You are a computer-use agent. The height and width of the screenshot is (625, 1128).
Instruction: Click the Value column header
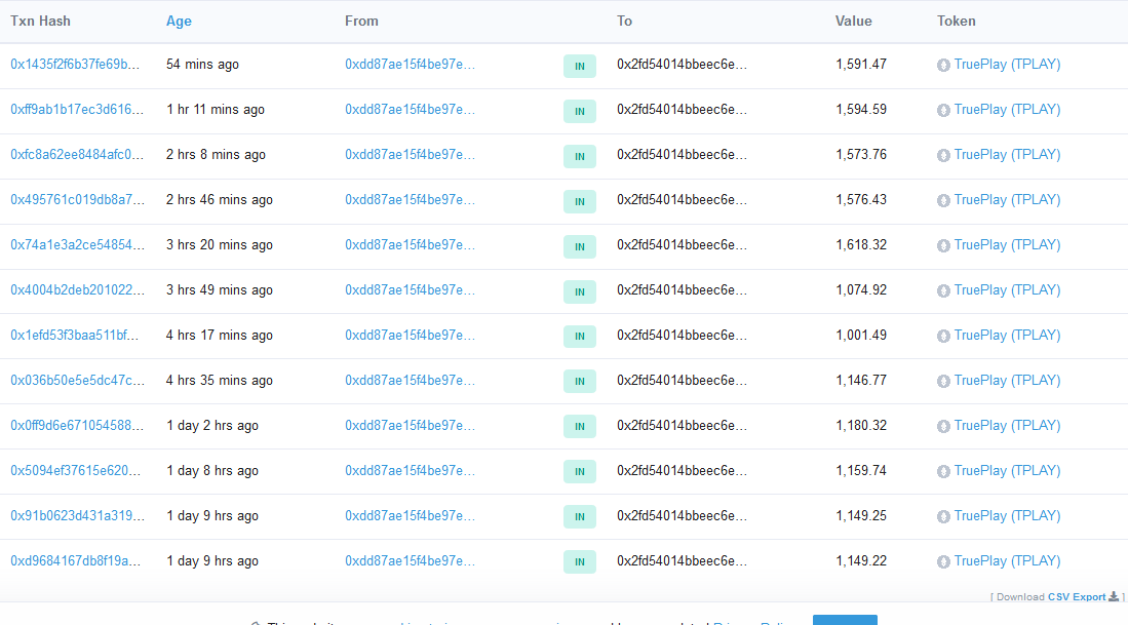coord(853,21)
